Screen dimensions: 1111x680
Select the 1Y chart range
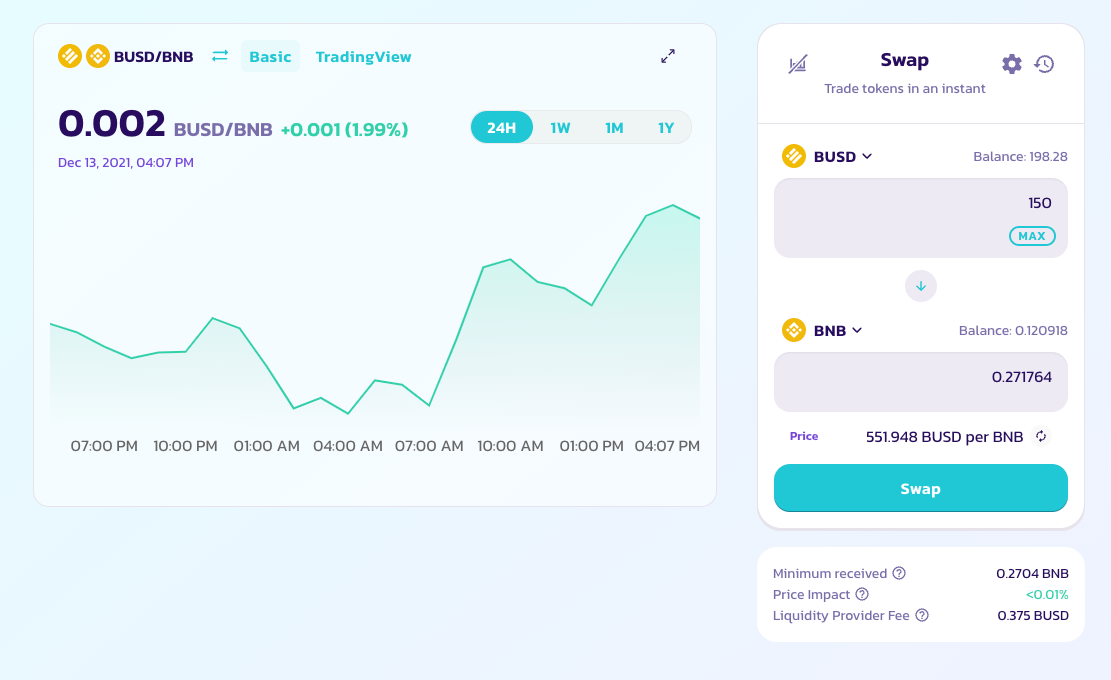click(665, 128)
